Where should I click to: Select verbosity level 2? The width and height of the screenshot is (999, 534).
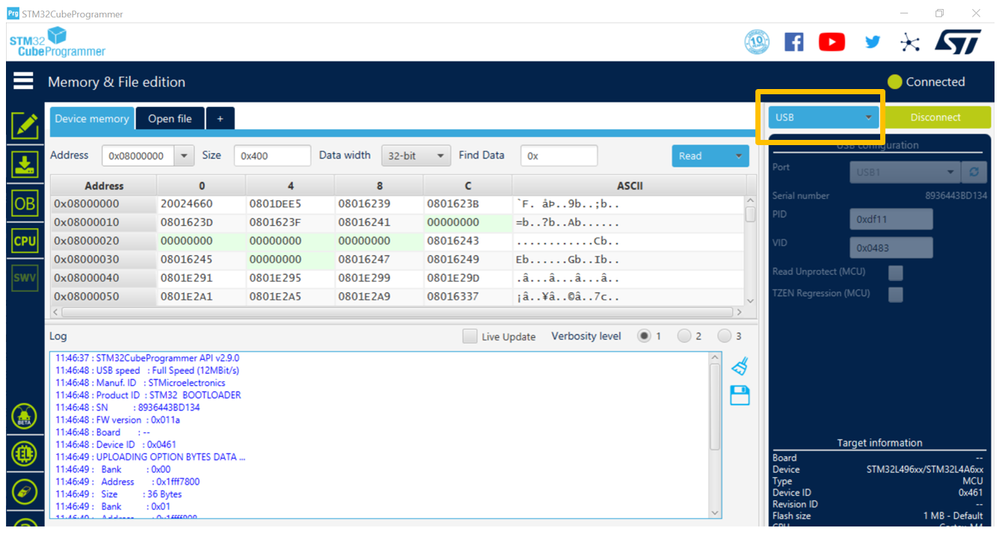684,336
